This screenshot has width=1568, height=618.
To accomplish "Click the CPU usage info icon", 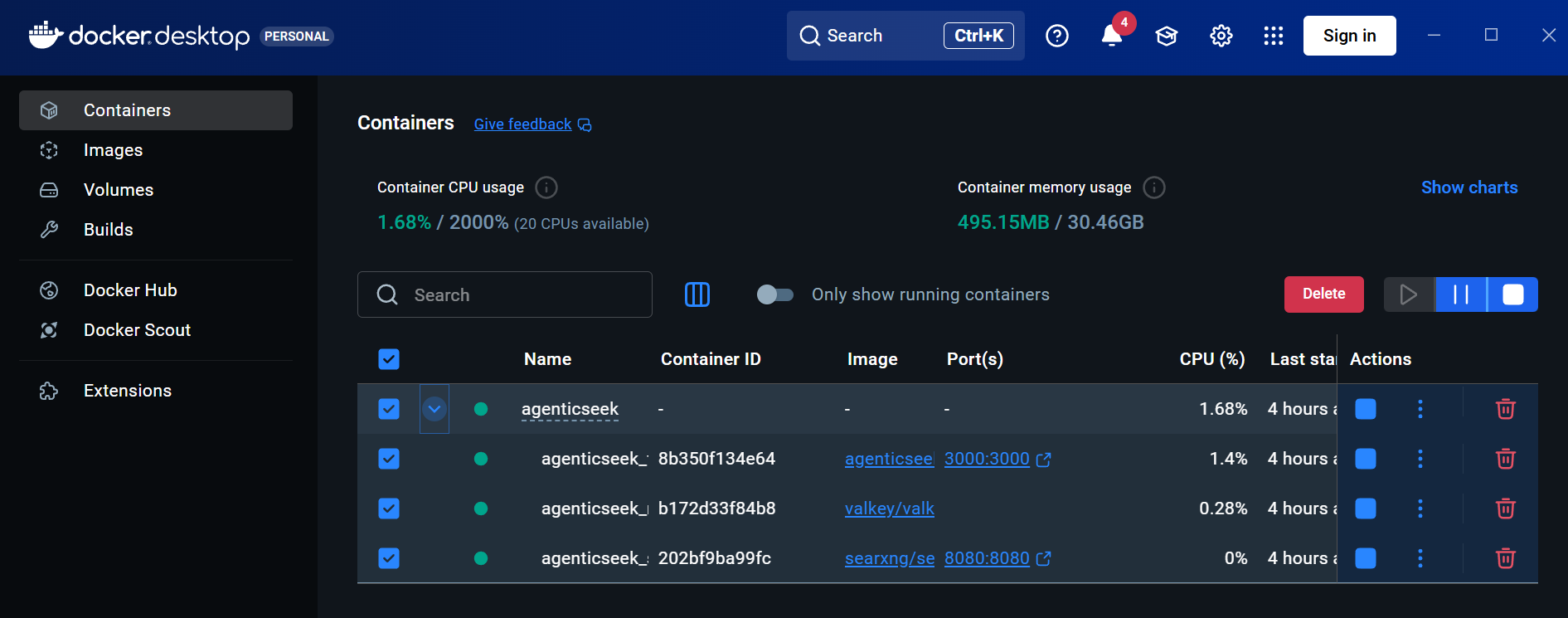I will pos(546,187).
